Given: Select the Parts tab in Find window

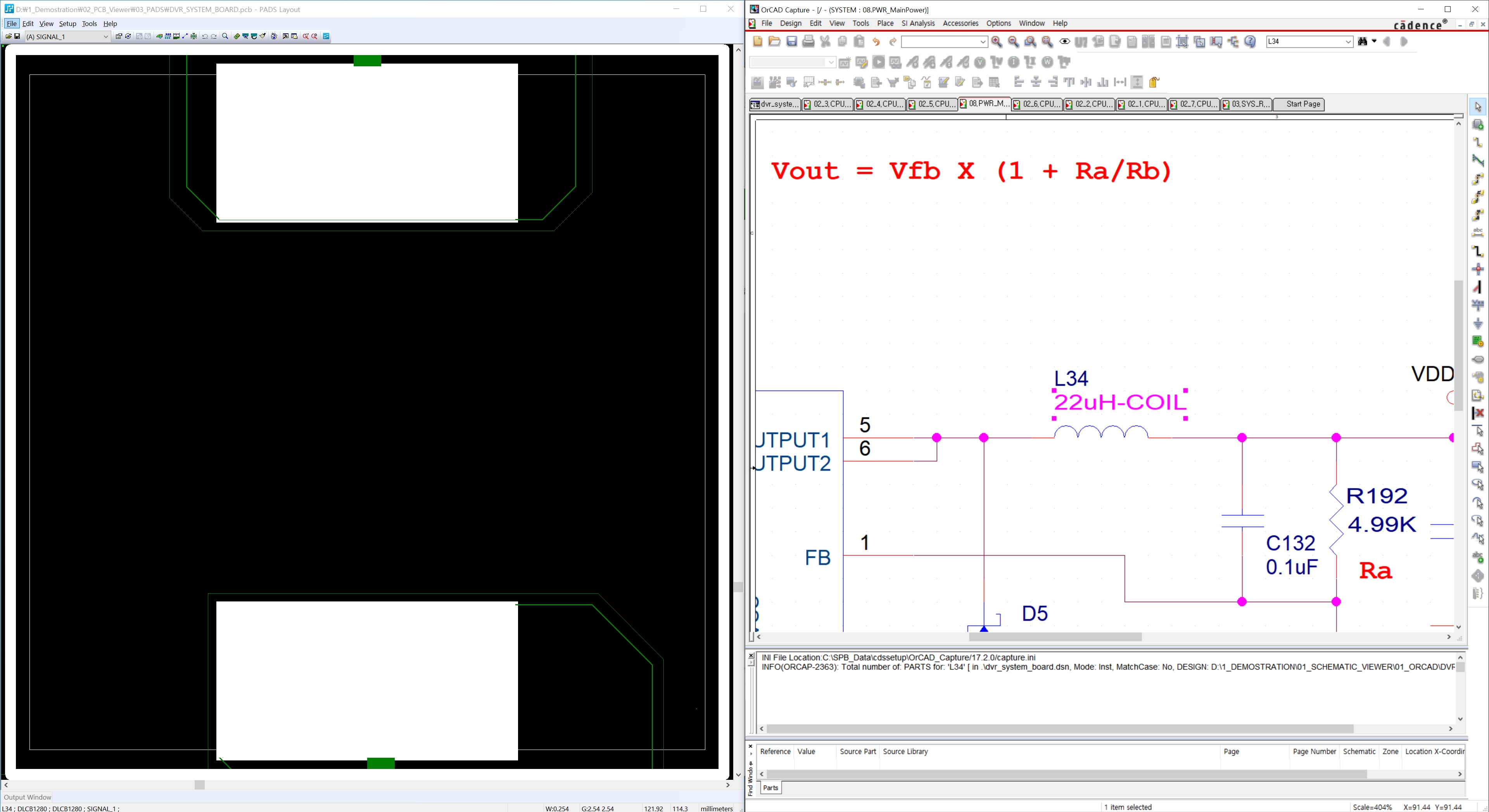Looking at the screenshot, I should (x=770, y=788).
